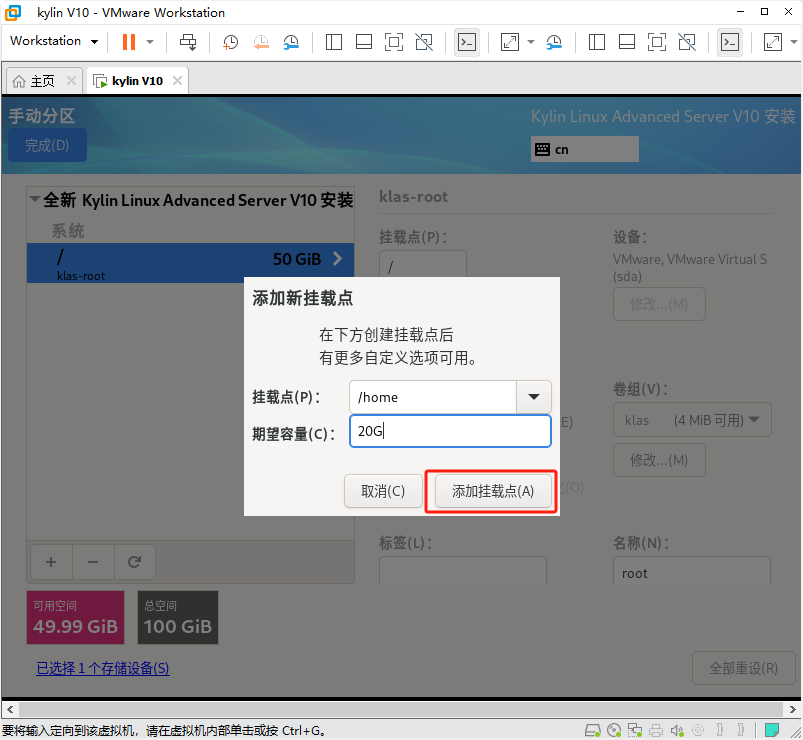
Task: Click the 添加新挂载点 dialog title
Action: (x=302, y=298)
